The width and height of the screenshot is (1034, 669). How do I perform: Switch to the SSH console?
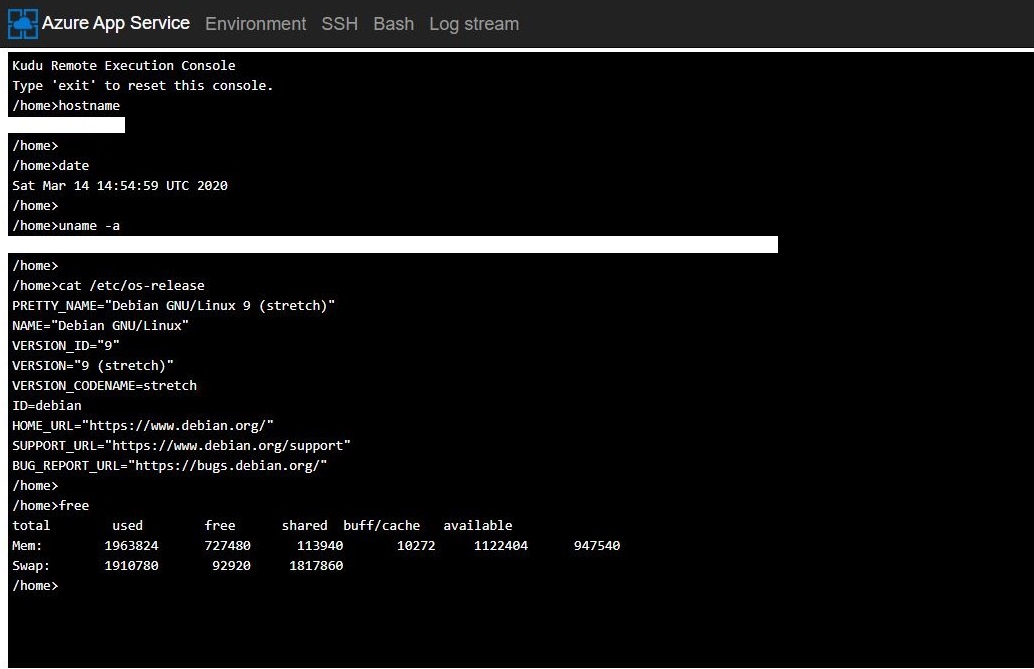pyautogui.click(x=339, y=24)
